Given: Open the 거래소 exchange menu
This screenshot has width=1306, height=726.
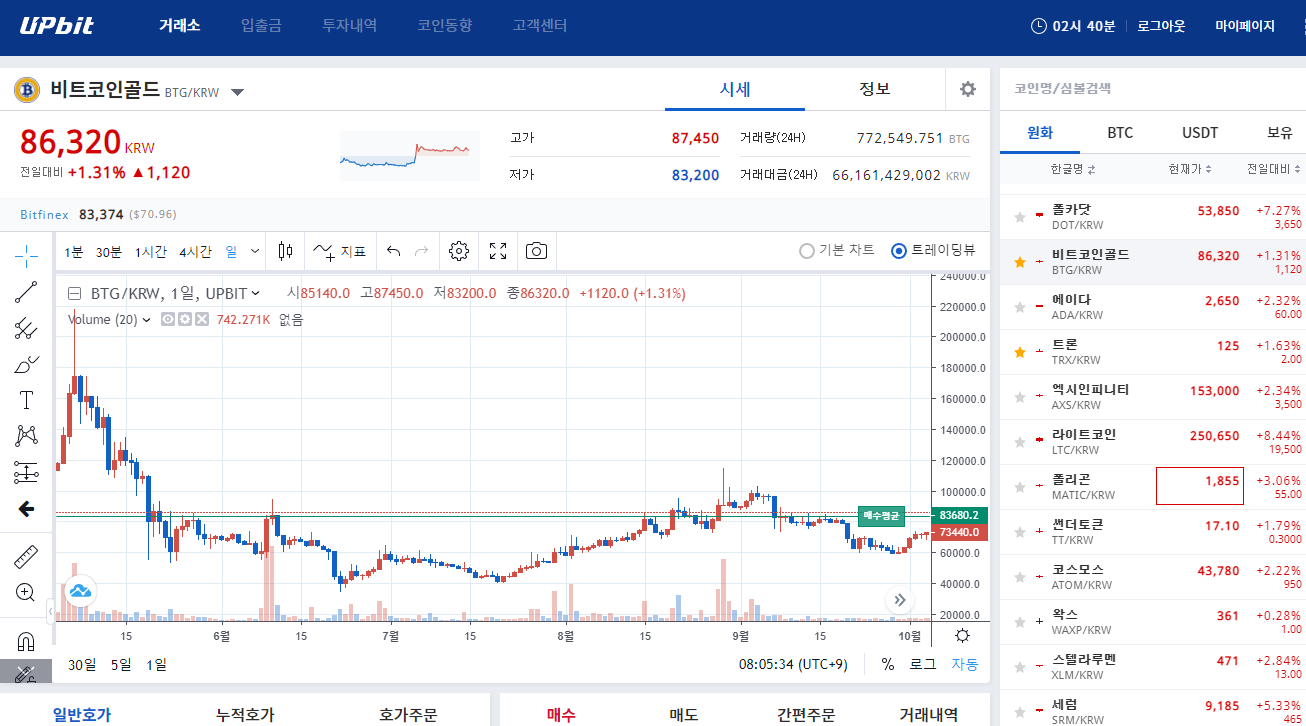Looking at the screenshot, I should (x=180, y=26).
